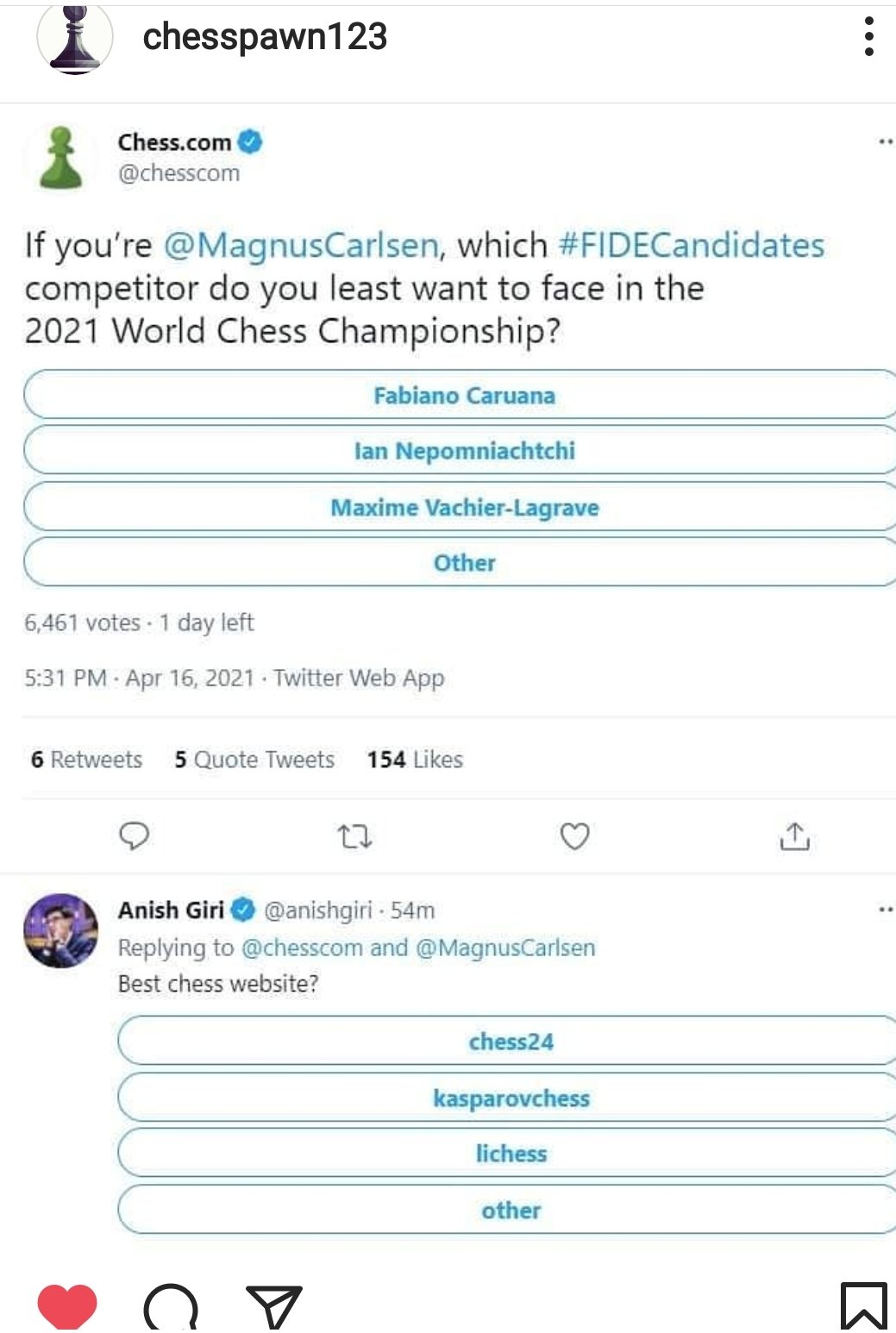Vote lichess in Anish Giri's poll
This screenshot has width=896, height=1333.
[x=511, y=1154]
